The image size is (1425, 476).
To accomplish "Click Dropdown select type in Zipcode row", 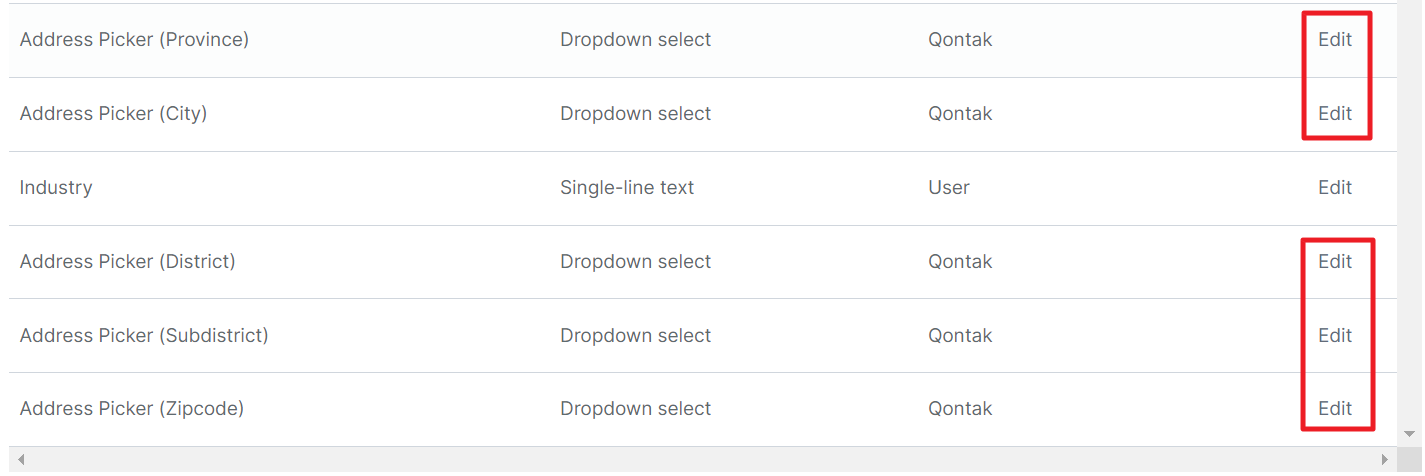I will point(635,409).
